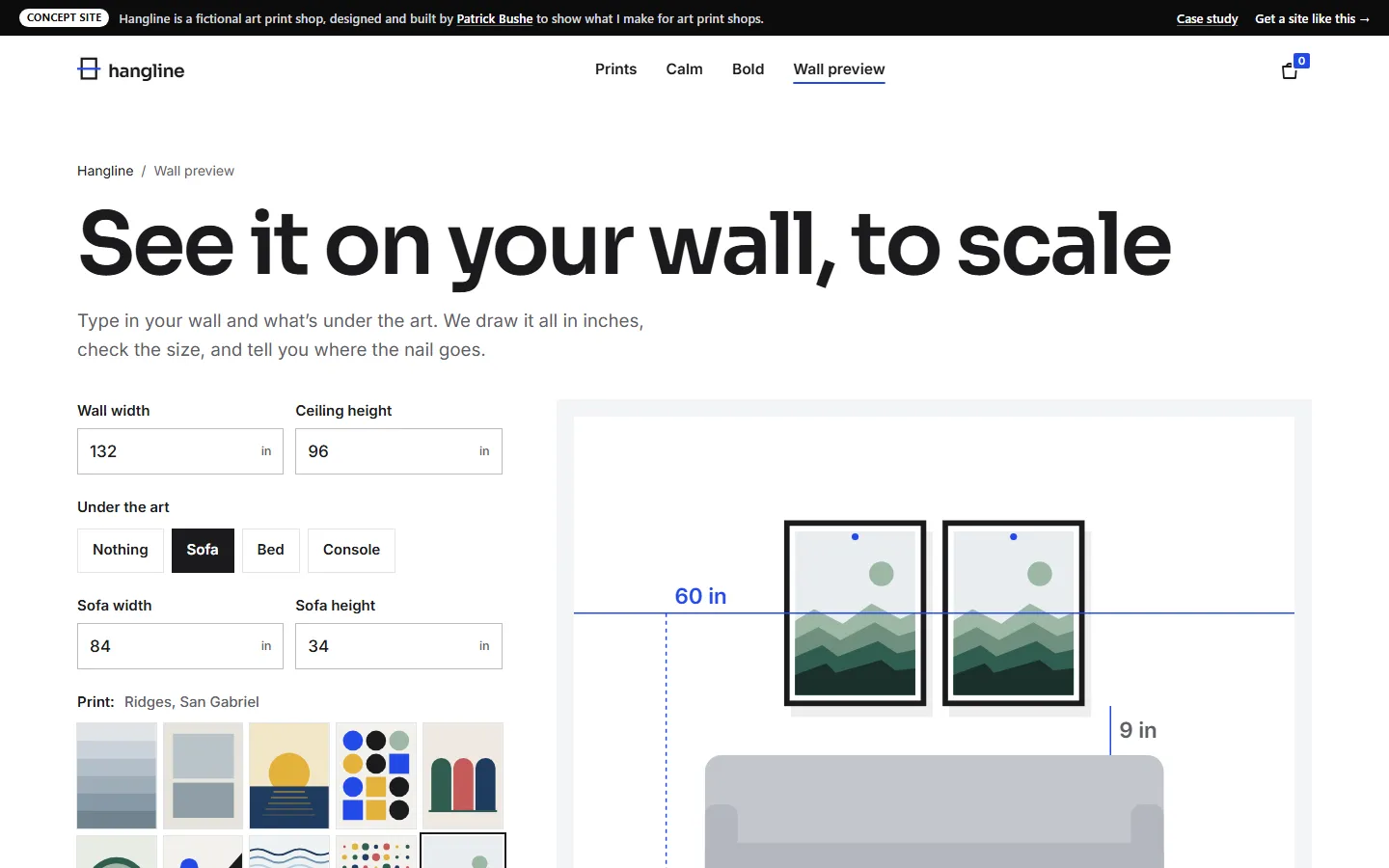Click the left framed print on wall
Image resolution: width=1389 pixels, height=868 pixels.
[x=855, y=613]
